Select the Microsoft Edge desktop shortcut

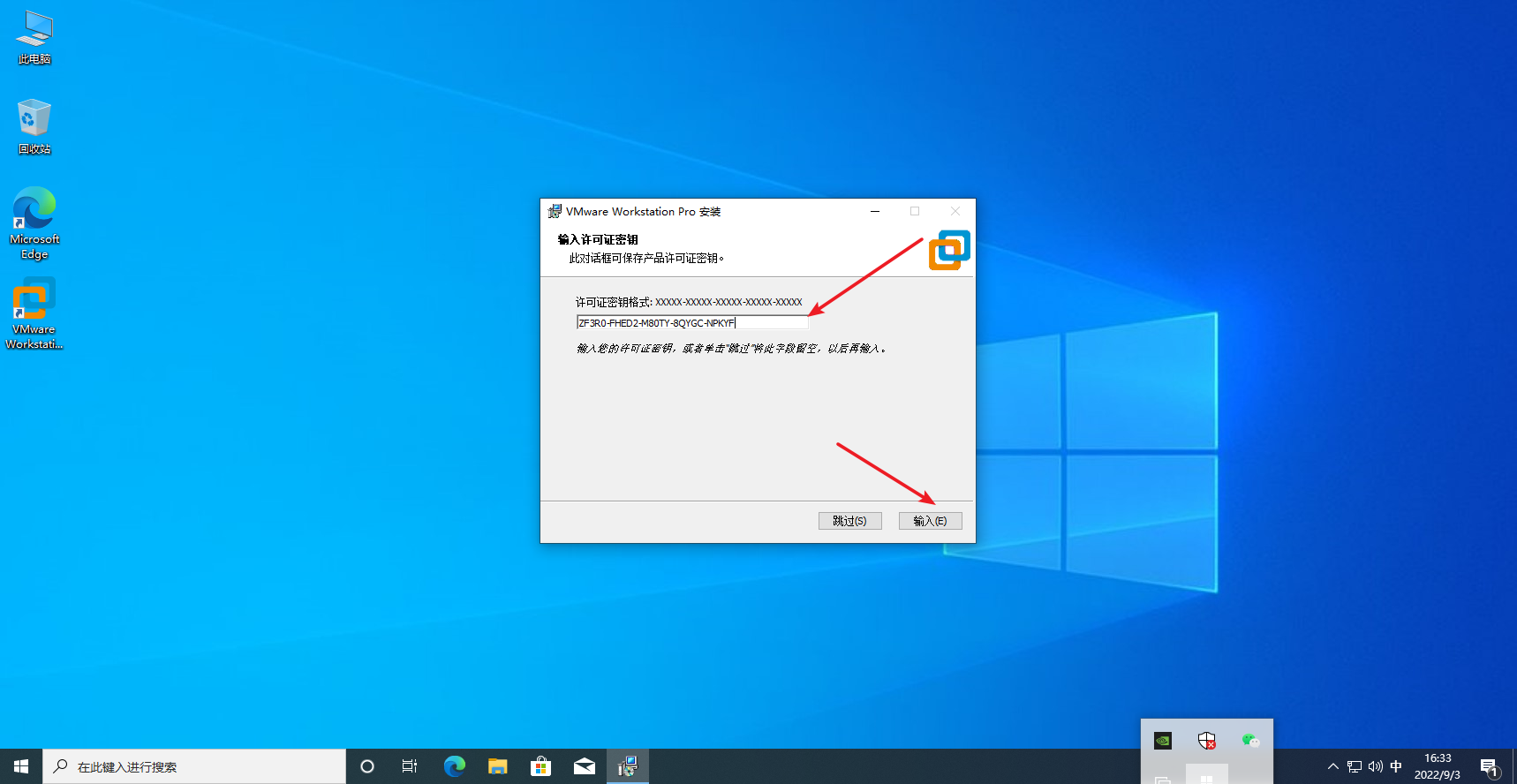pos(34,222)
